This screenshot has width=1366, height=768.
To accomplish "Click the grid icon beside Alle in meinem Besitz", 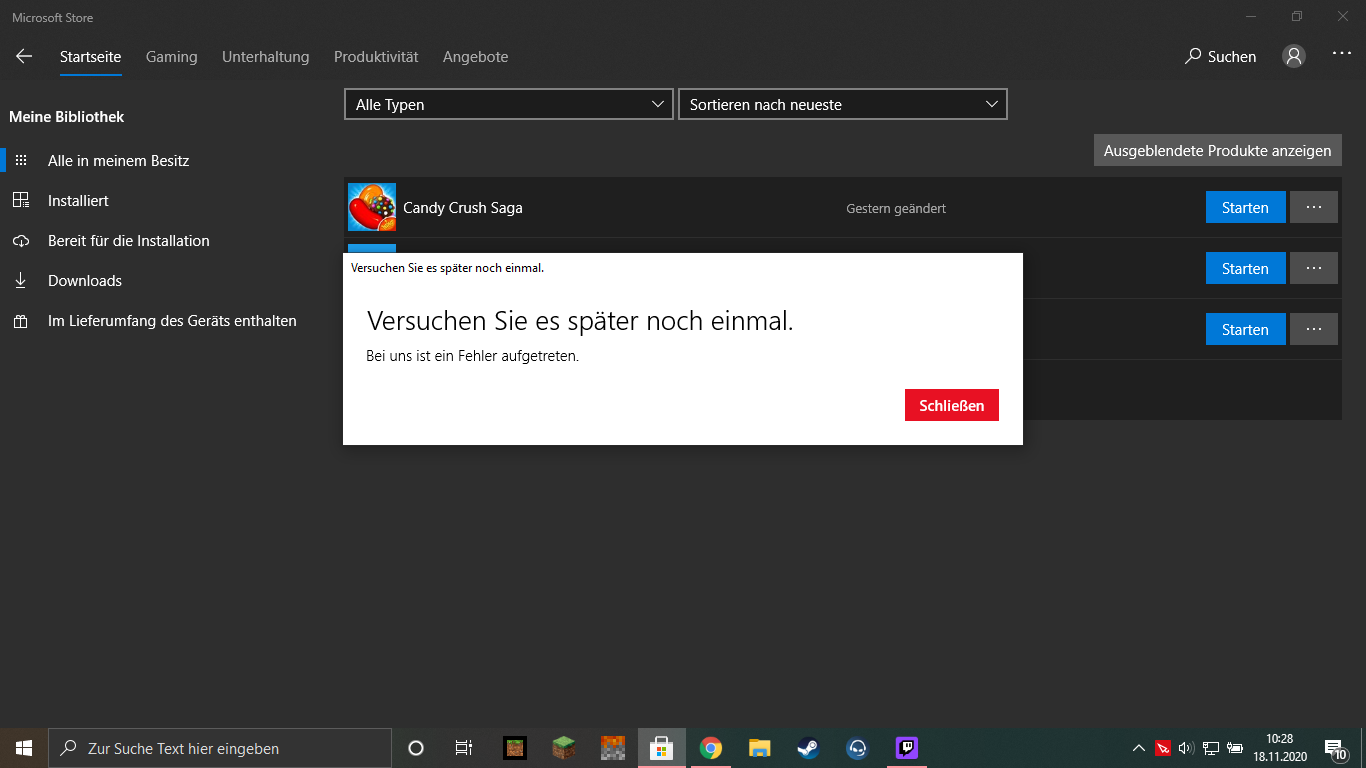I will 21,160.
